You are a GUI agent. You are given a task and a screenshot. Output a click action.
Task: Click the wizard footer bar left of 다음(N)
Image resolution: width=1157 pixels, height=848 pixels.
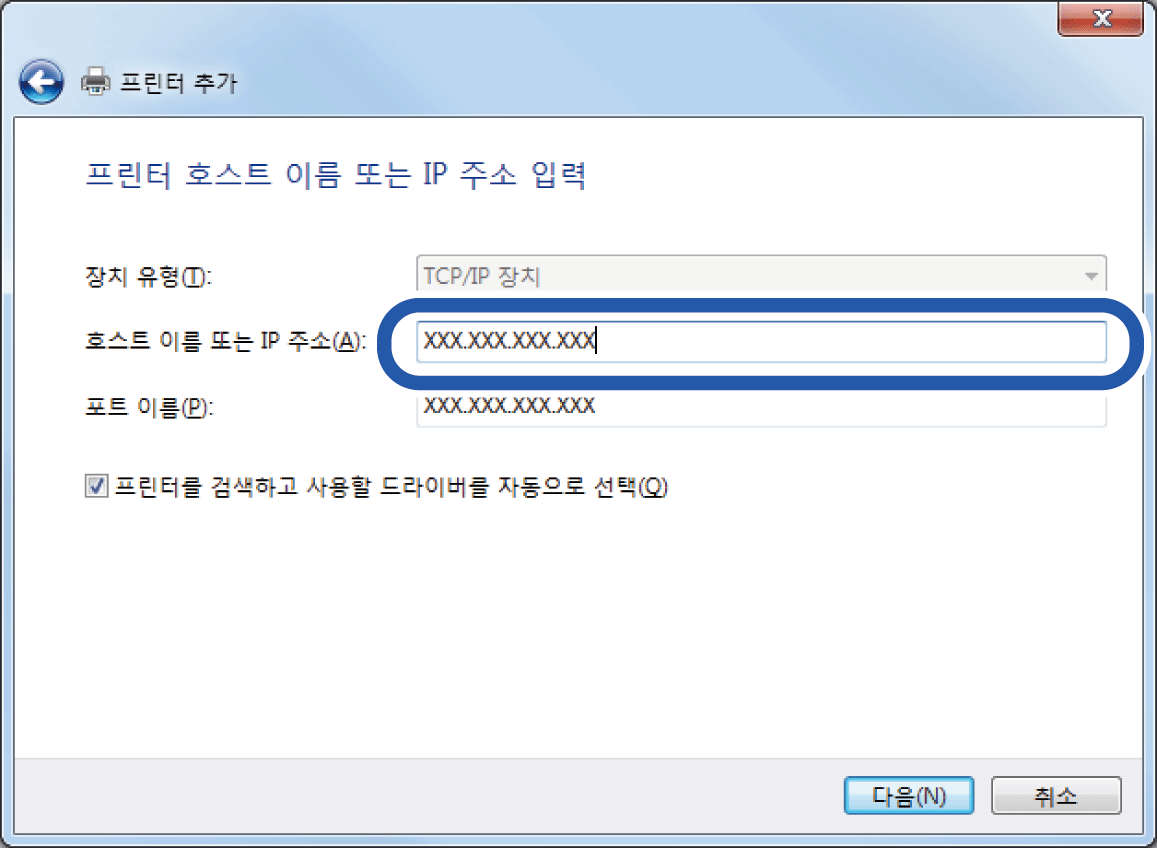click(x=428, y=796)
